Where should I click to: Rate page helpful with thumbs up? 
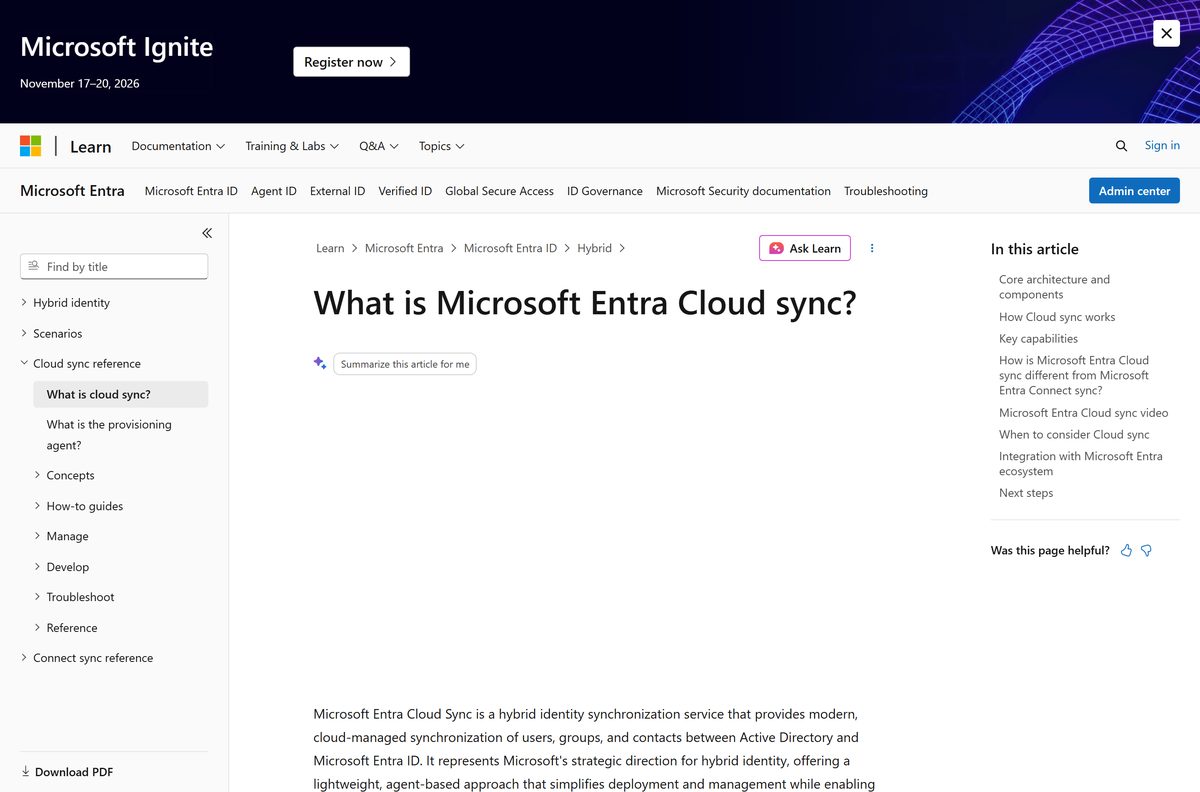1126,550
